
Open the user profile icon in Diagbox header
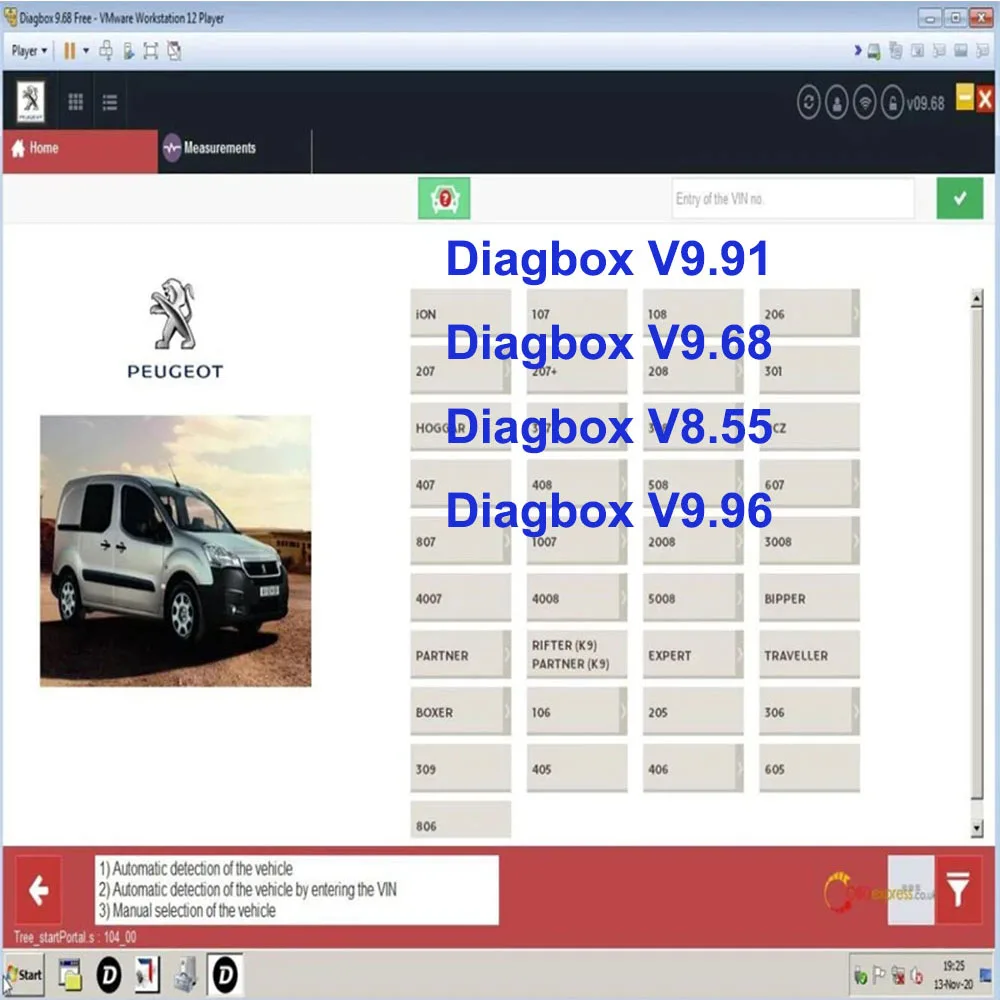[x=837, y=101]
